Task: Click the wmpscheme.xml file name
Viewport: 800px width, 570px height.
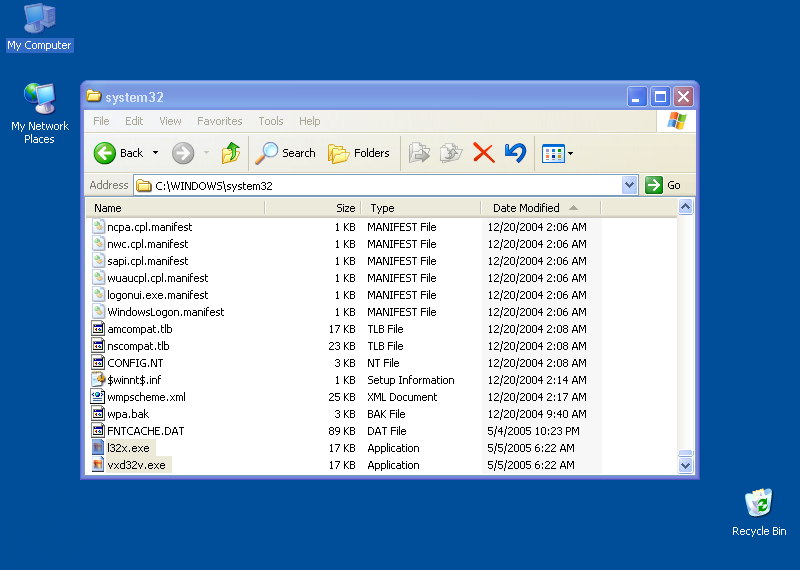Action: [146, 397]
